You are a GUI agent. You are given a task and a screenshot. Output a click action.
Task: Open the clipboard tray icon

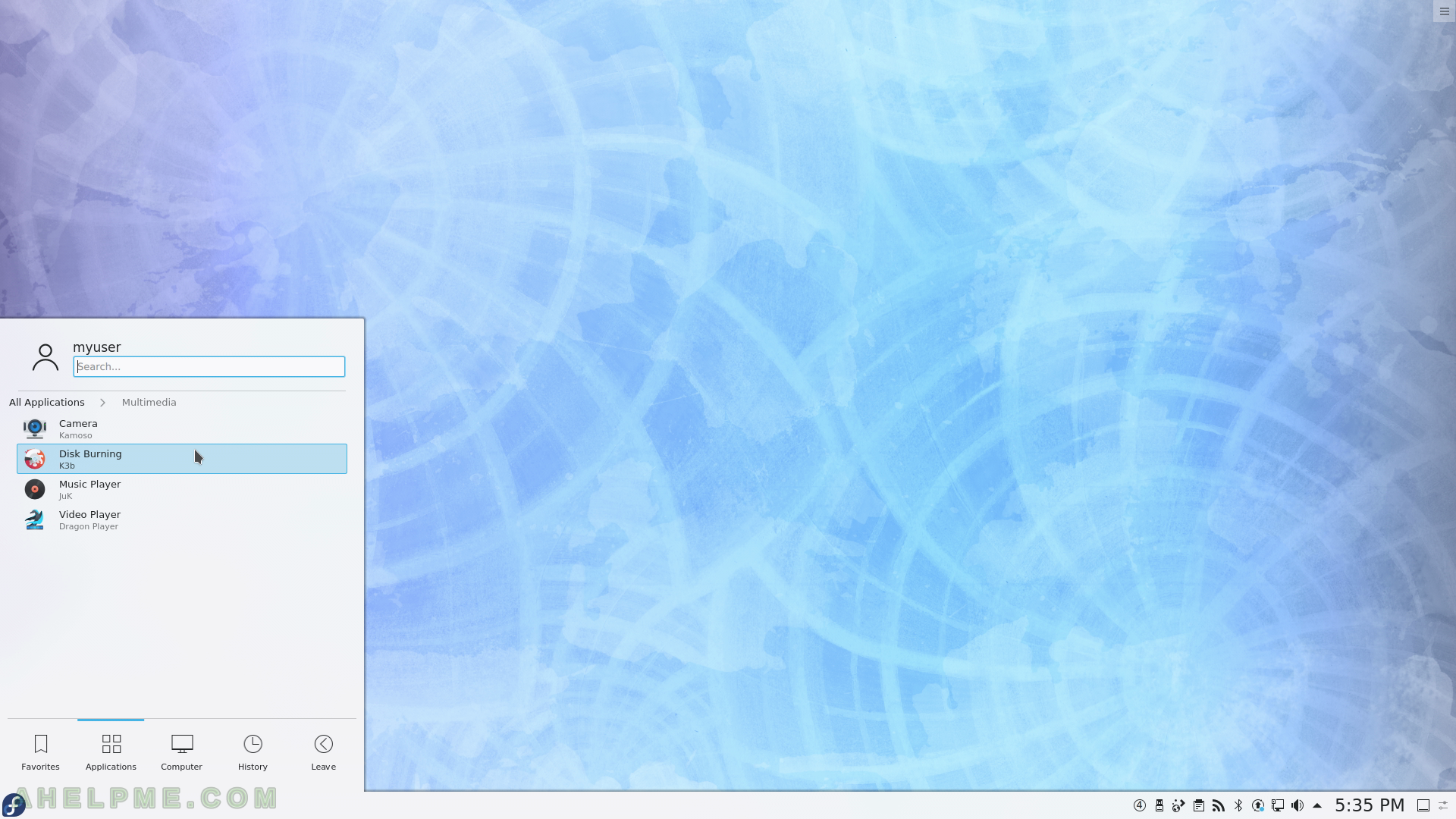coord(1199,805)
